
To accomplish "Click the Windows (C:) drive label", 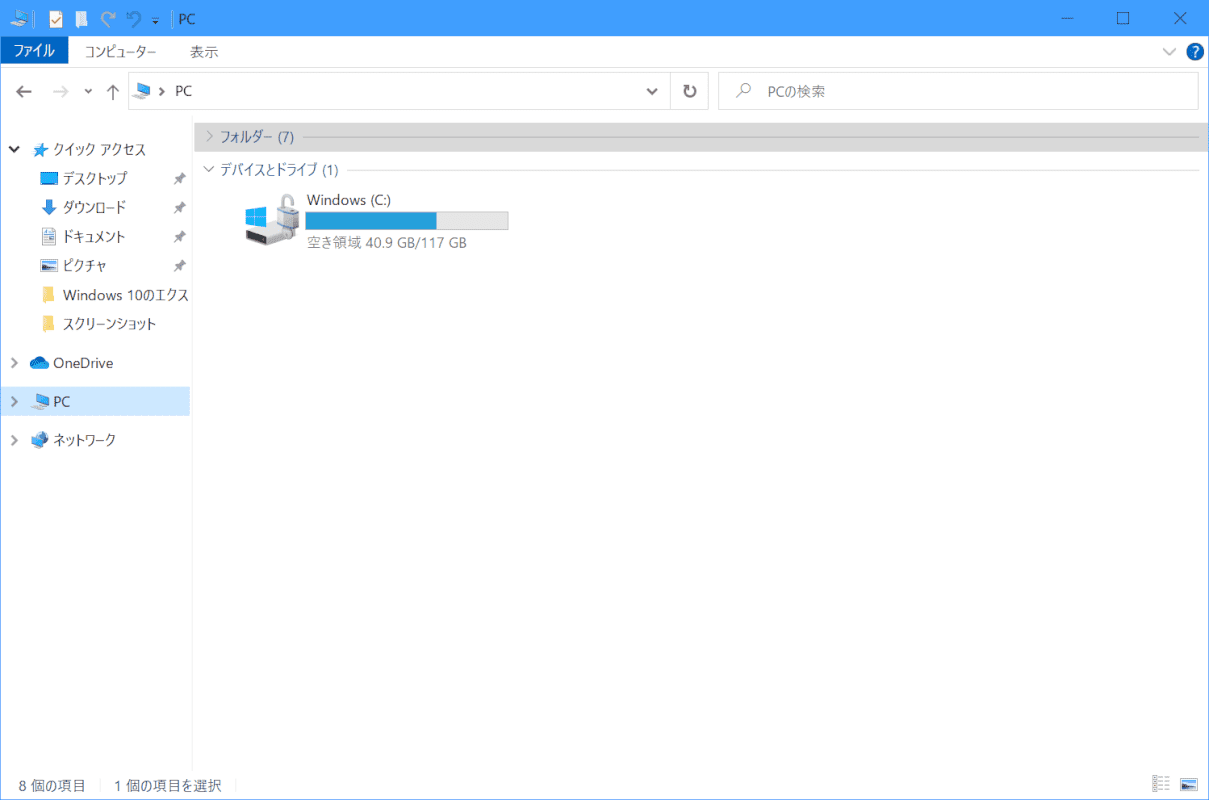I will 348,200.
